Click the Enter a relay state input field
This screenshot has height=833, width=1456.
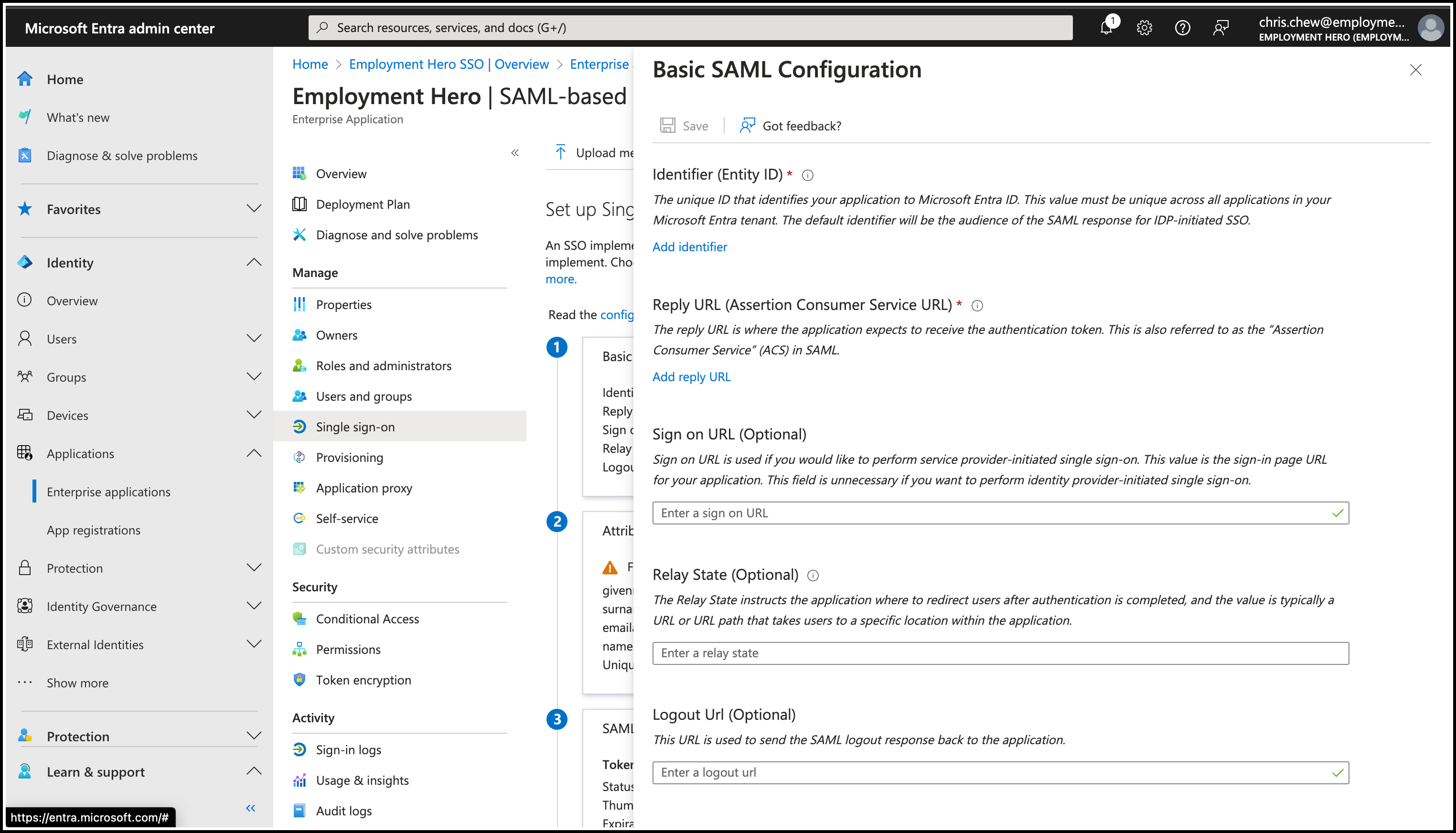[1000, 653]
